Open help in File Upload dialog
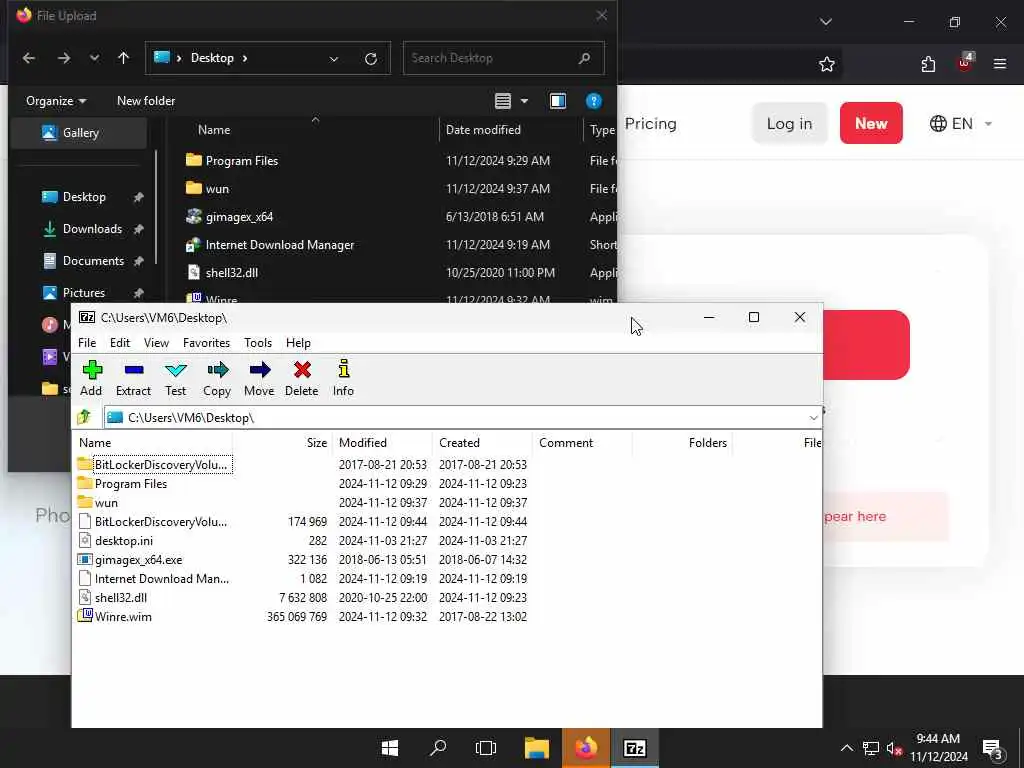Image resolution: width=1024 pixels, height=768 pixels. pyautogui.click(x=594, y=101)
